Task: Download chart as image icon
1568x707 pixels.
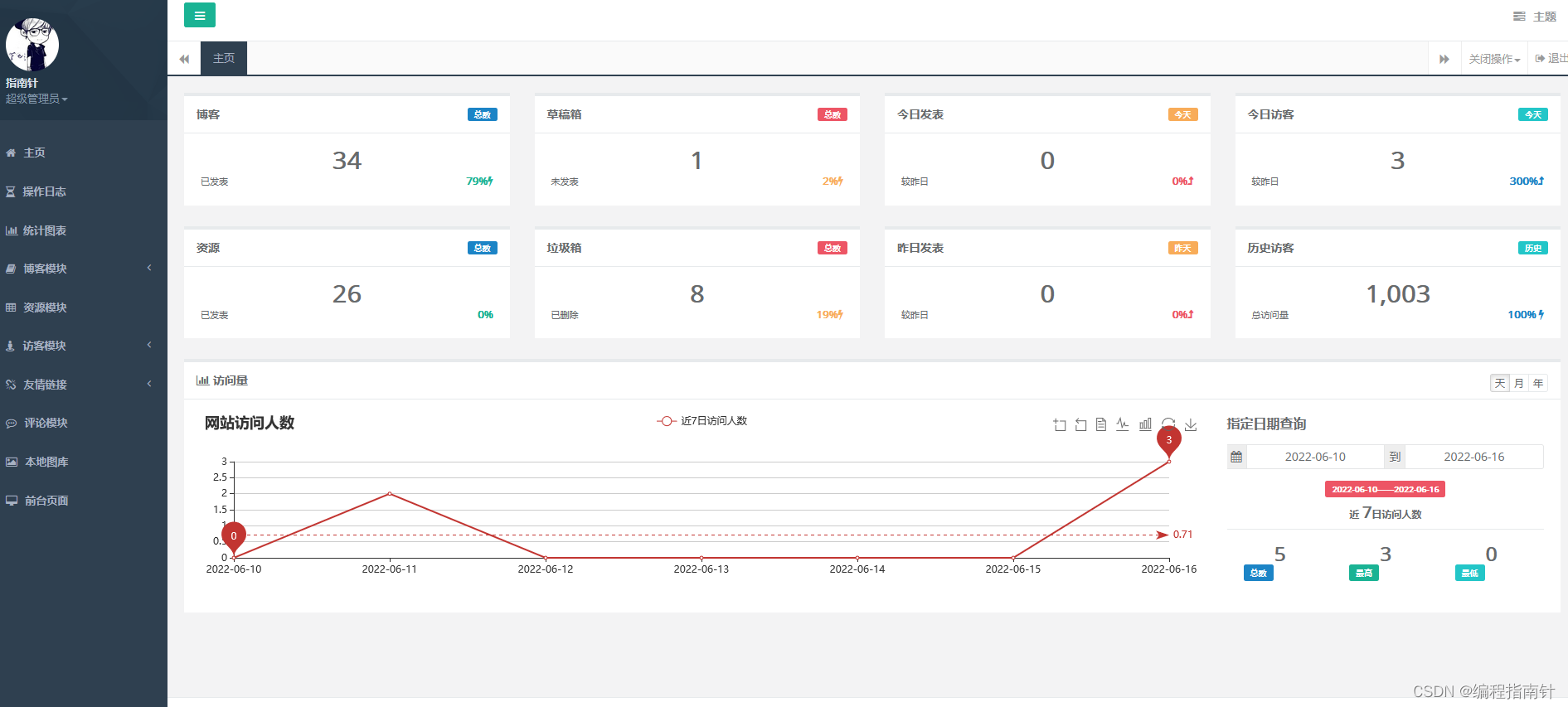Action: (1191, 425)
